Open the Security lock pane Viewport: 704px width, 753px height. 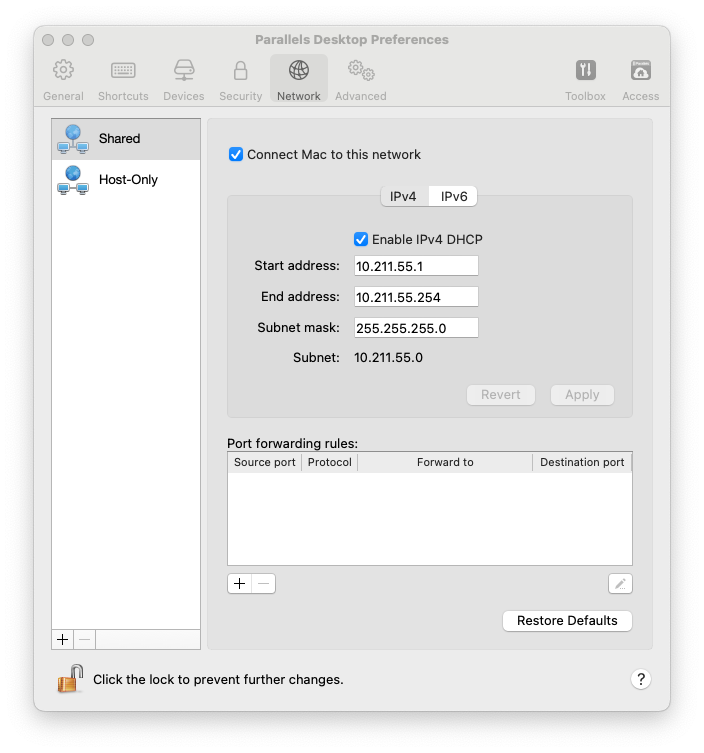click(x=241, y=80)
